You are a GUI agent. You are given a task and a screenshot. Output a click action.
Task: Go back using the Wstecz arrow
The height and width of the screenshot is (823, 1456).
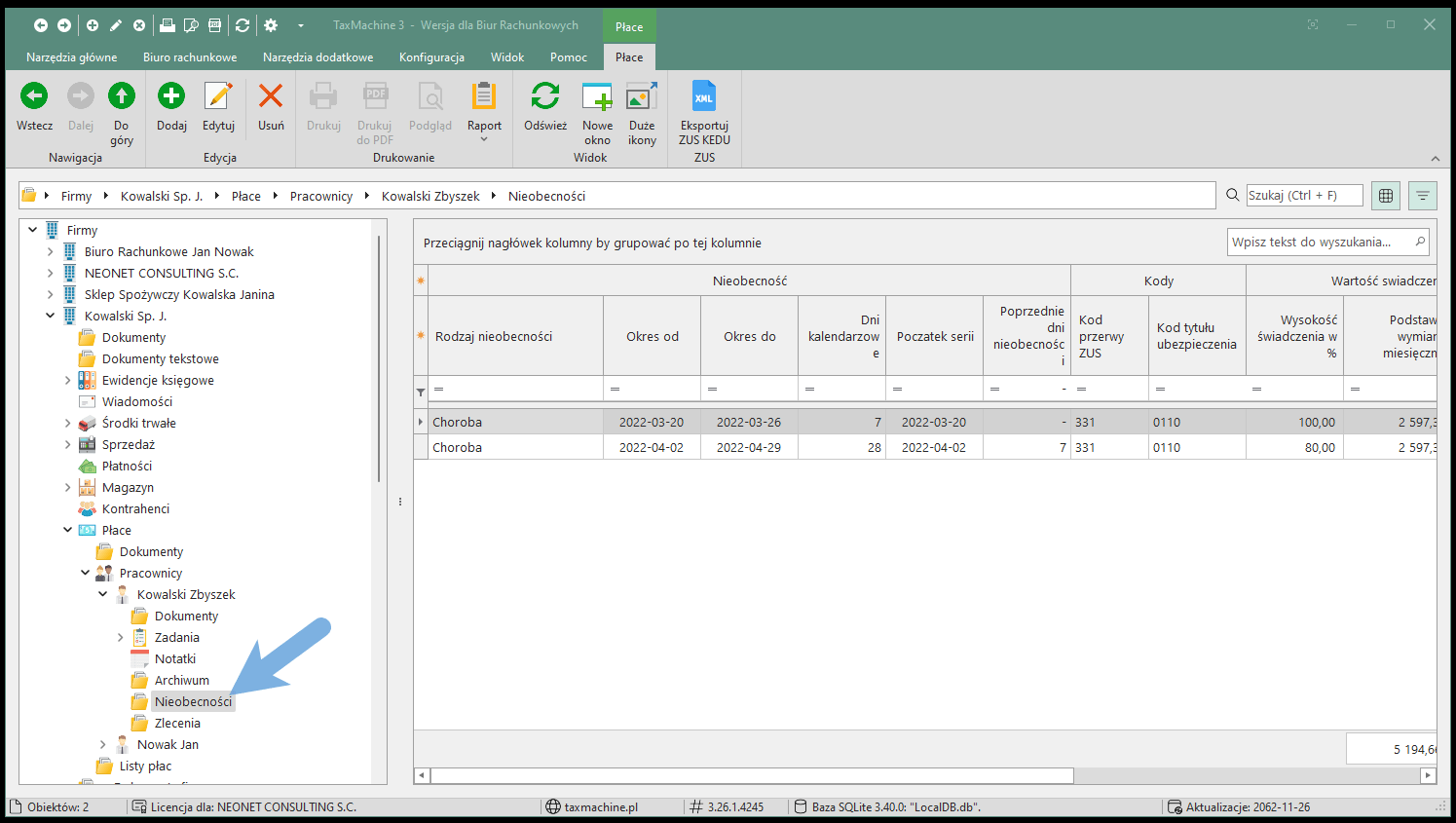34,96
